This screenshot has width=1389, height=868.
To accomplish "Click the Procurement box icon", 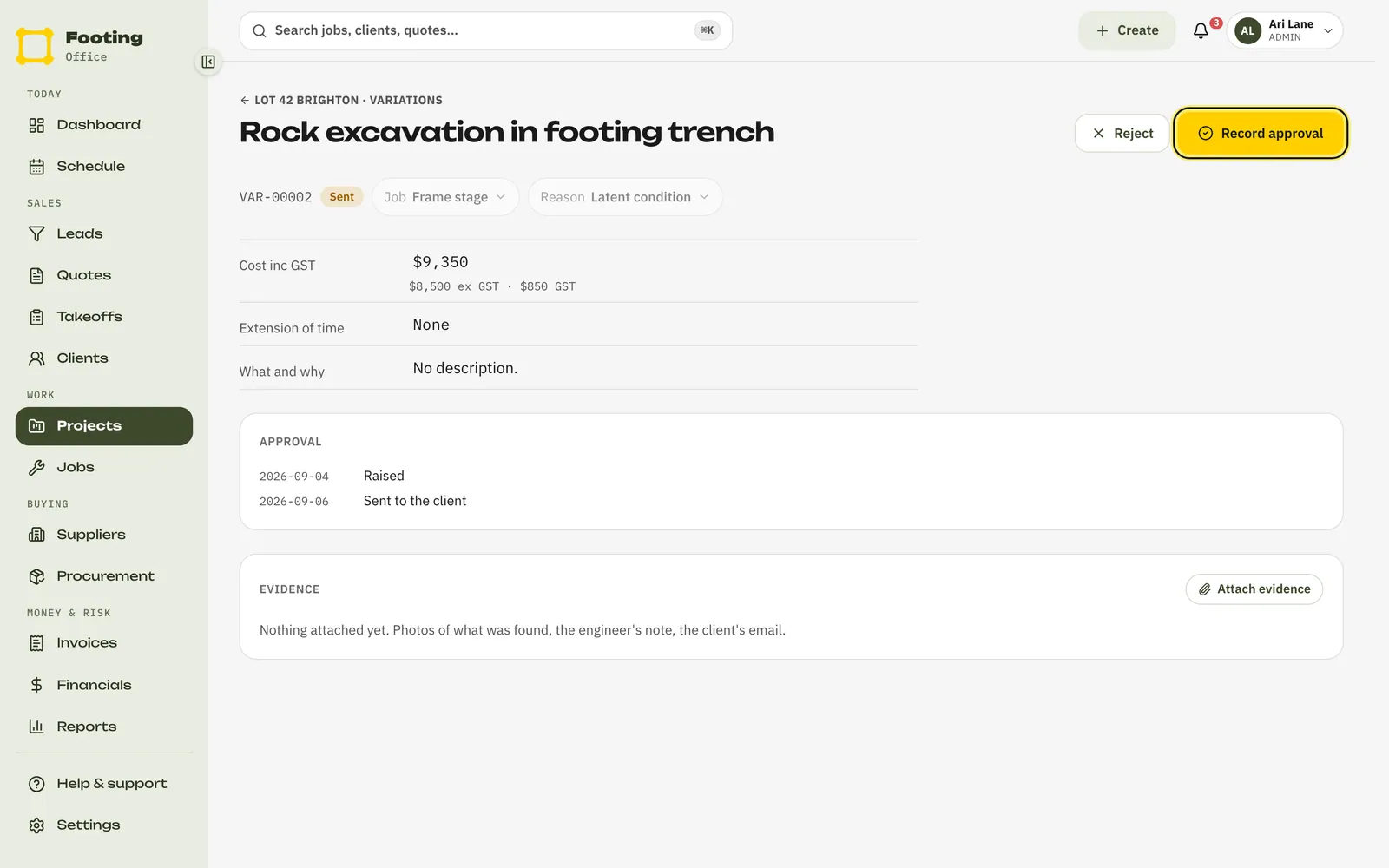I will click(x=36, y=576).
